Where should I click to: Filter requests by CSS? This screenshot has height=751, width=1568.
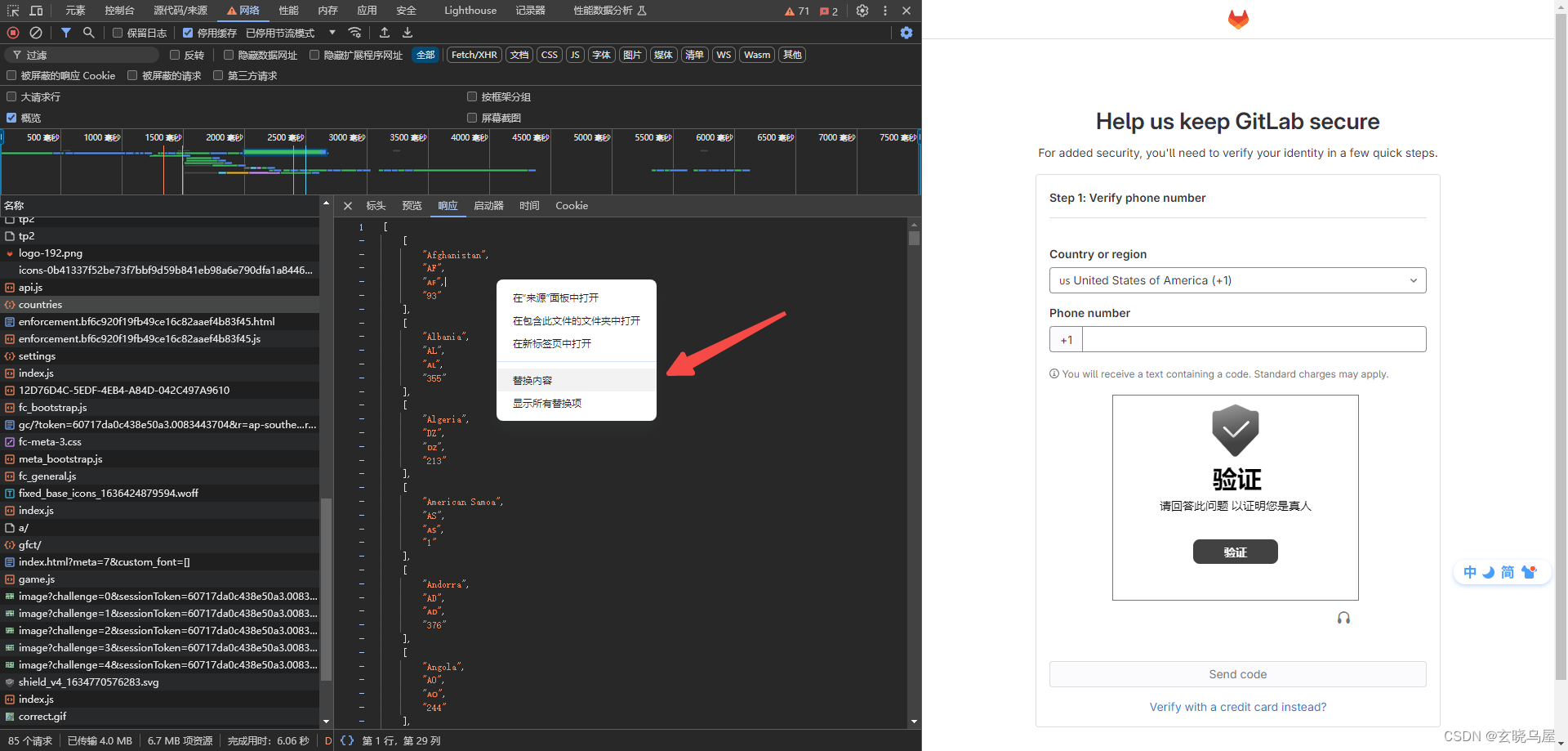click(550, 55)
